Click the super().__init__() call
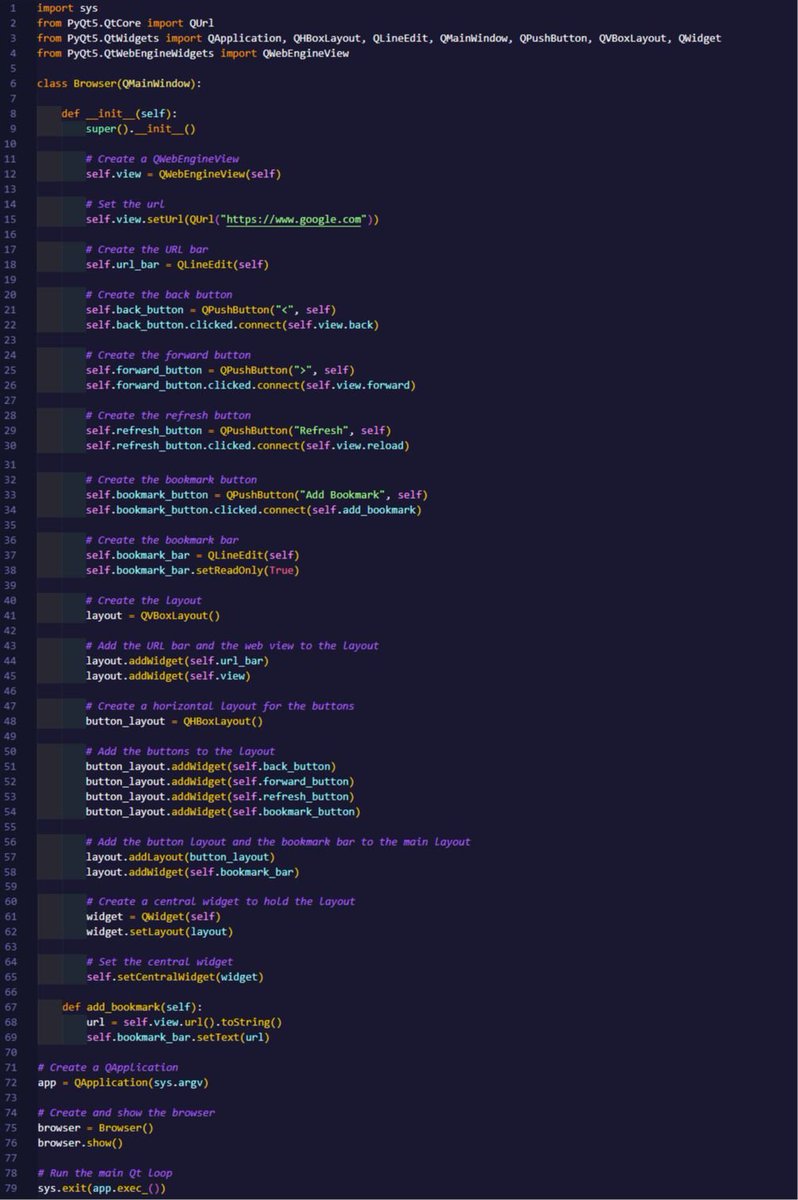The image size is (798, 1200). click(140, 129)
